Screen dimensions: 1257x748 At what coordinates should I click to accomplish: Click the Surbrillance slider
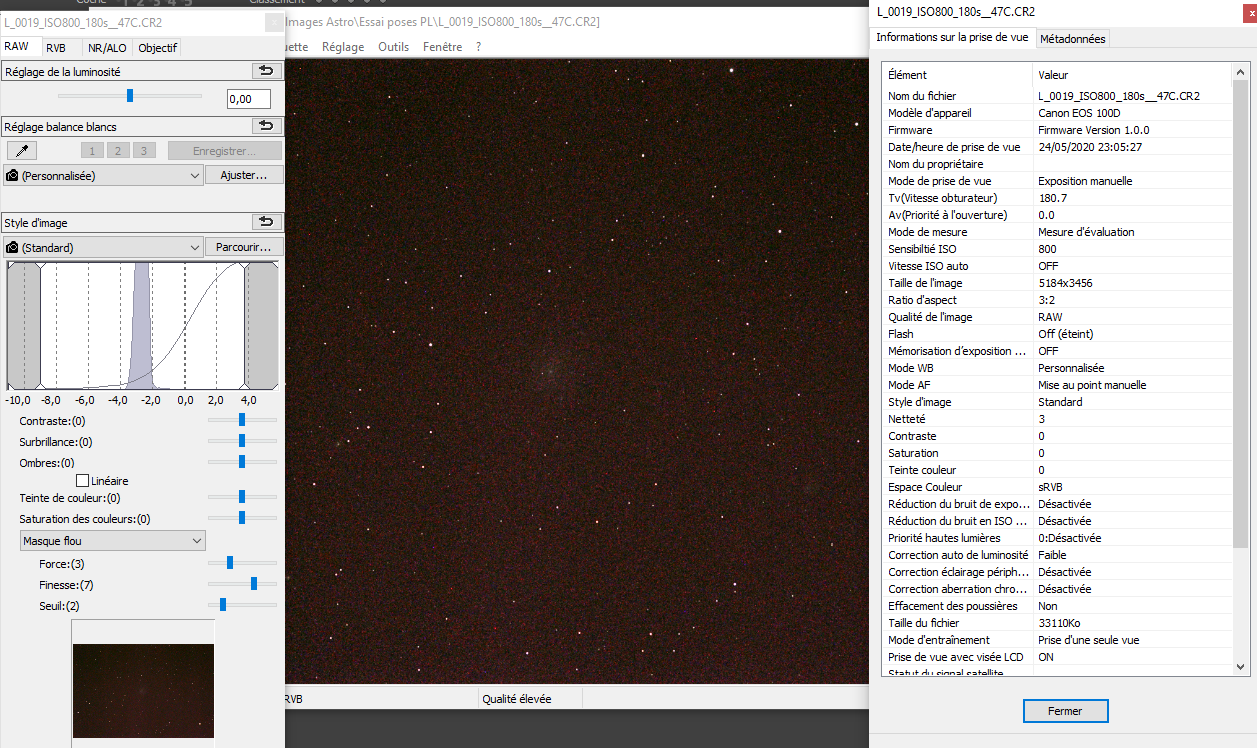tap(242, 441)
